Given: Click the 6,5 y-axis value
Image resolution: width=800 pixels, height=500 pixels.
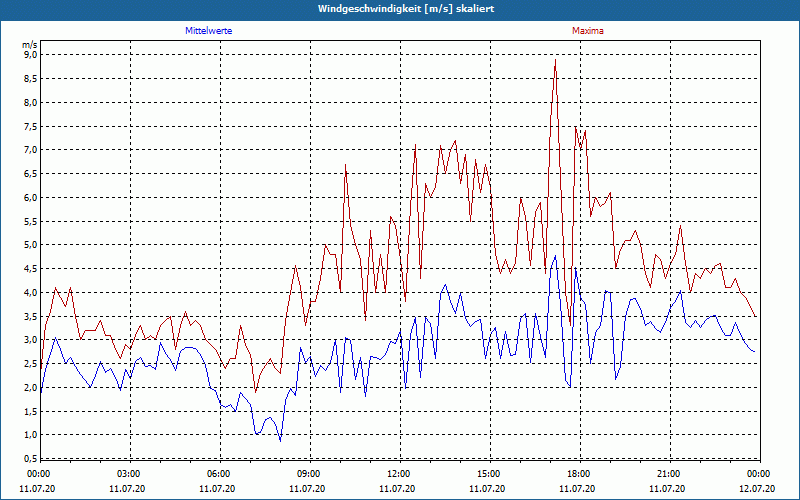Looking at the screenshot, I should (31, 173).
